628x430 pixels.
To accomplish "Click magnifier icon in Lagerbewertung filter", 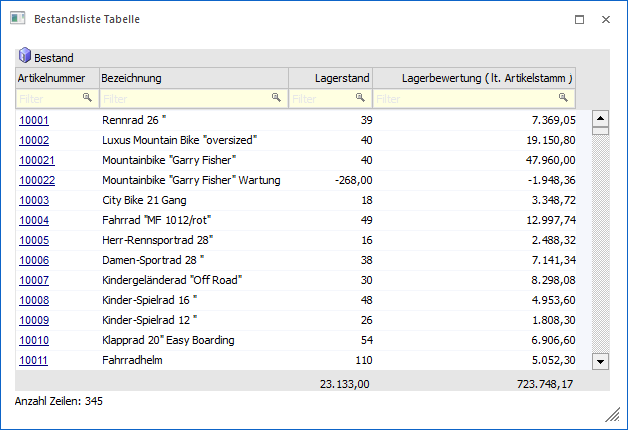I will click(564, 98).
